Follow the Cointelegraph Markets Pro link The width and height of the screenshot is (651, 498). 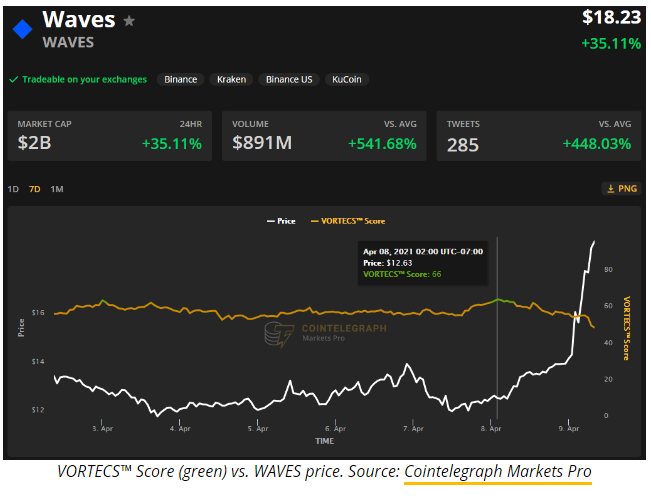point(498,471)
